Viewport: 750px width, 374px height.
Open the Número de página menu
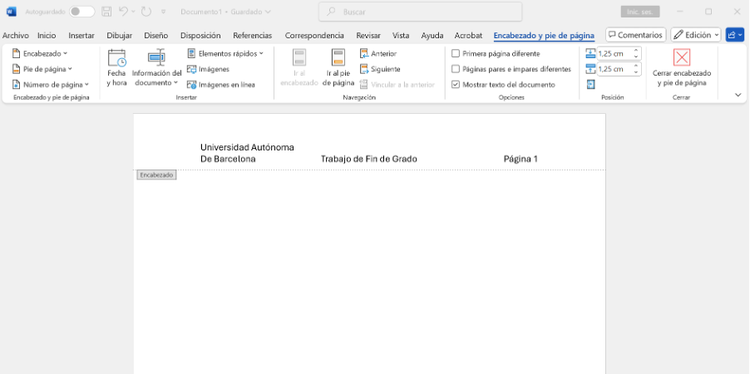point(50,85)
